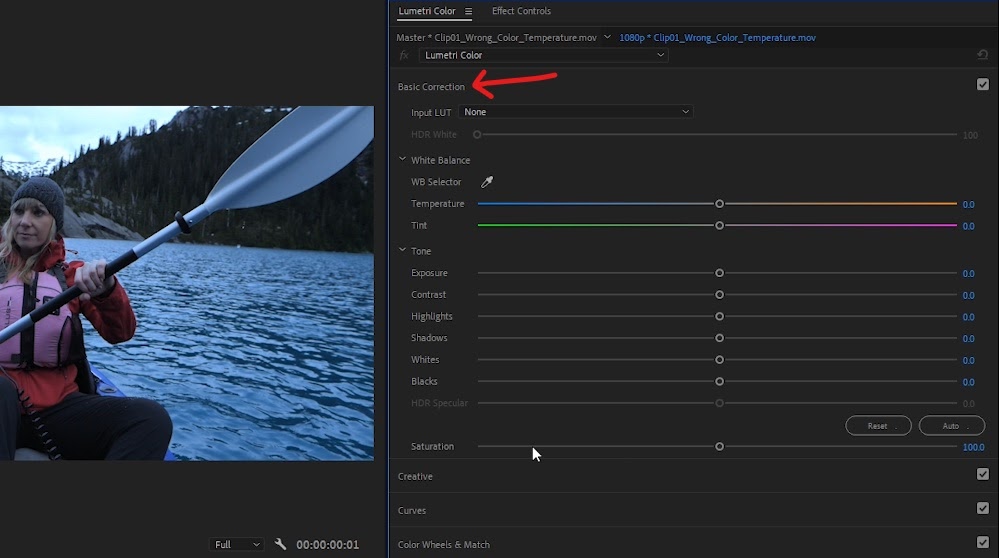Click the Whites slider handle
The width and height of the screenshot is (999, 558).
[719, 360]
